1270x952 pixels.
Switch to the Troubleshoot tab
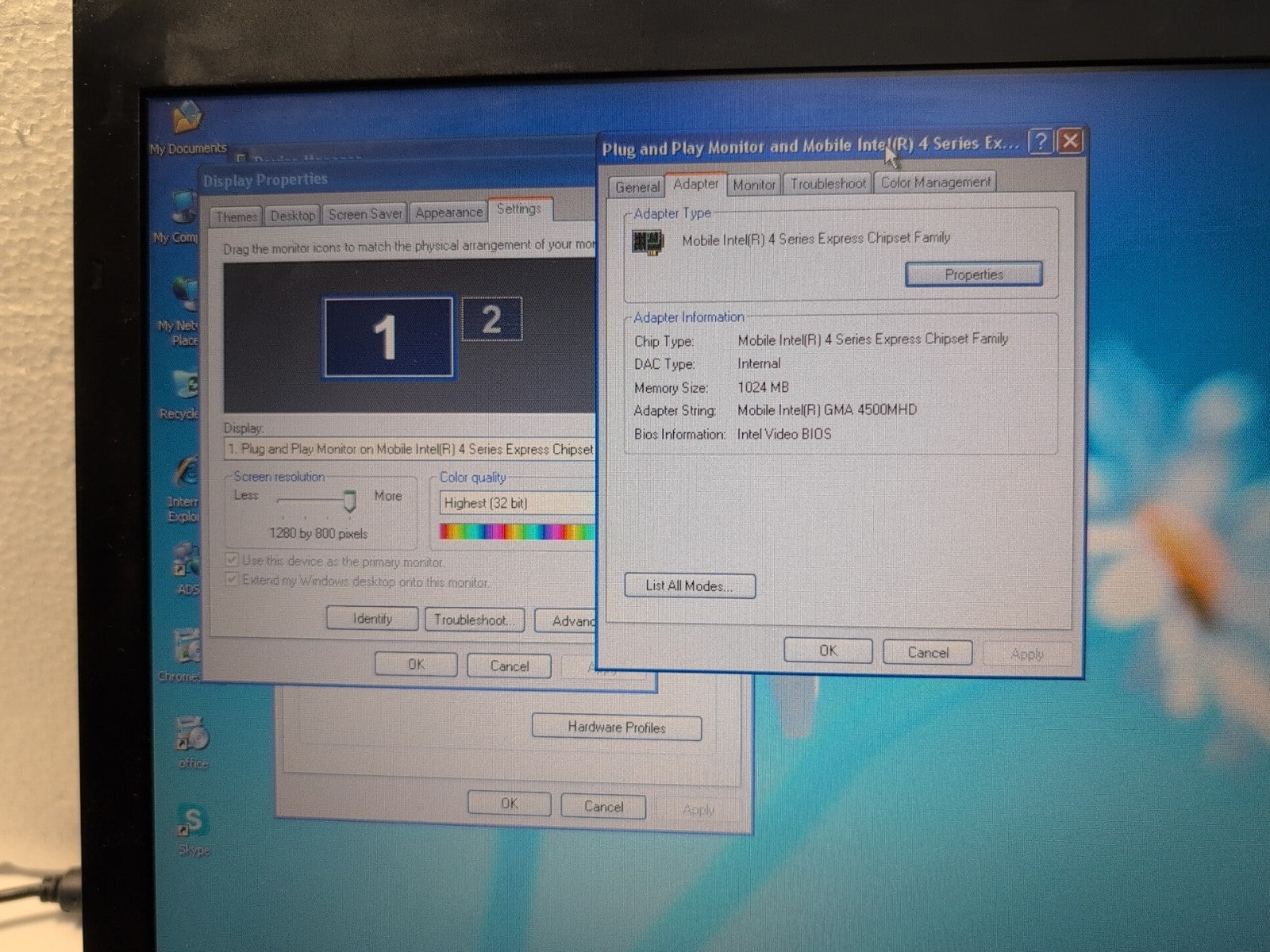pyautogui.click(x=827, y=183)
